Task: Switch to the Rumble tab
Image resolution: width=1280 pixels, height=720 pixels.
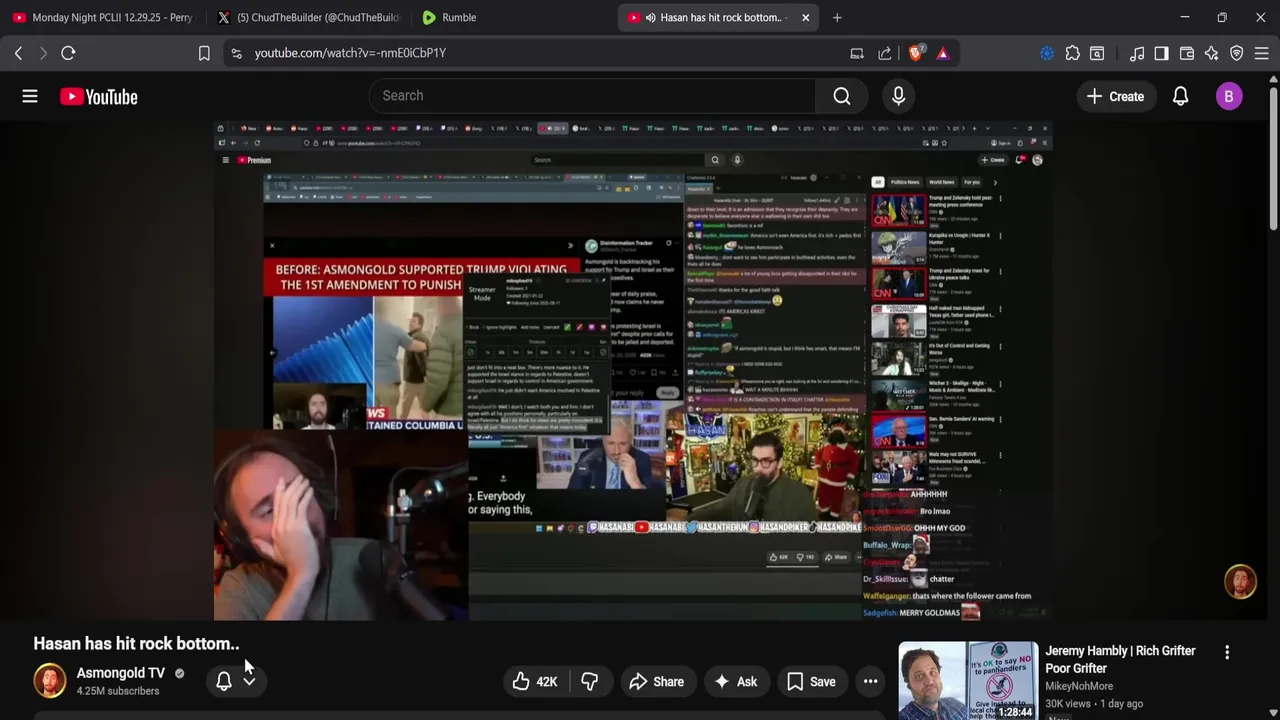Action: [x=513, y=17]
